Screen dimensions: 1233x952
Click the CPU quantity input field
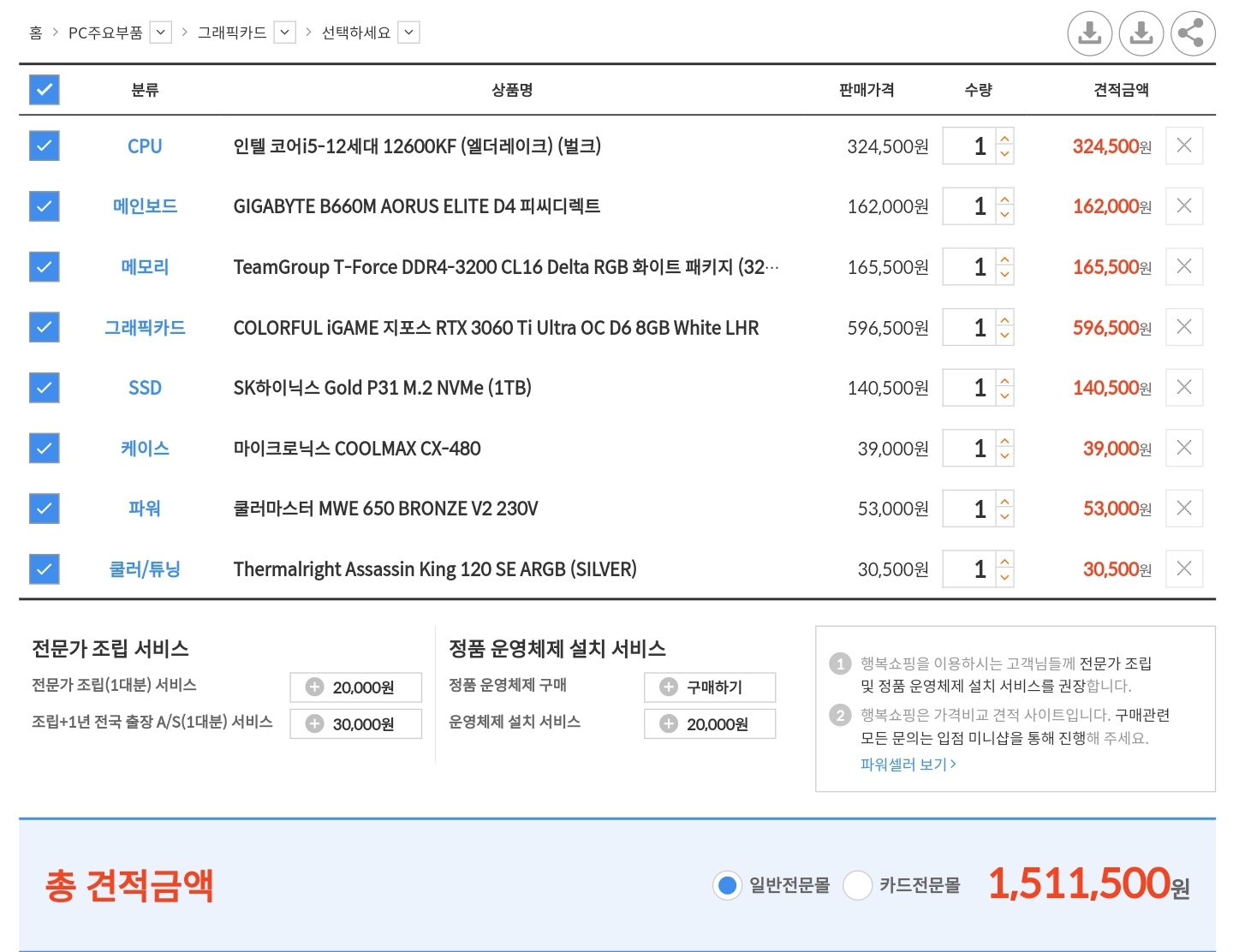pyautogui.click(x=969, y=146)
